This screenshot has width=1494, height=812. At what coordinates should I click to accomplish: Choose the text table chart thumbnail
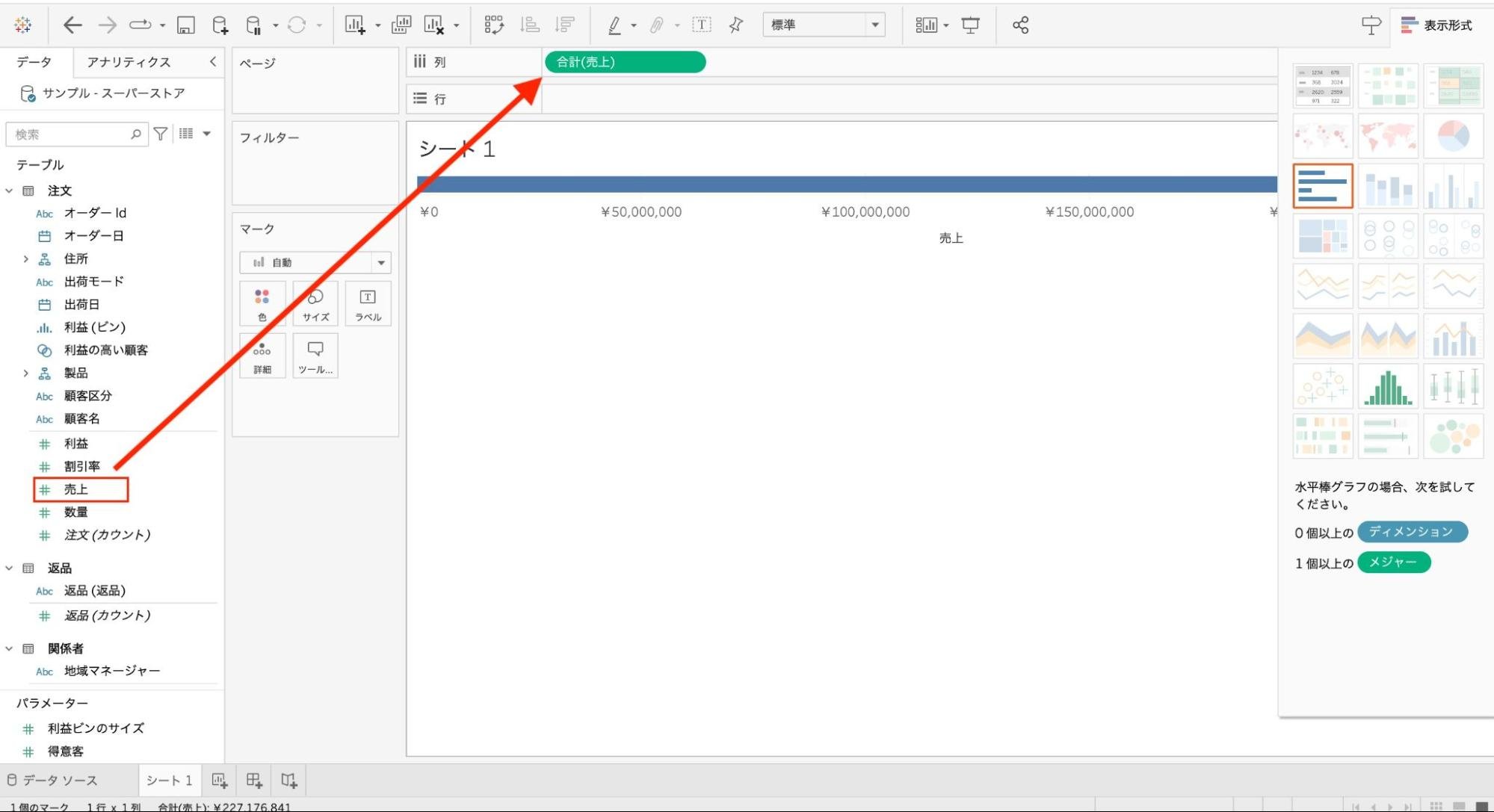1323,85
